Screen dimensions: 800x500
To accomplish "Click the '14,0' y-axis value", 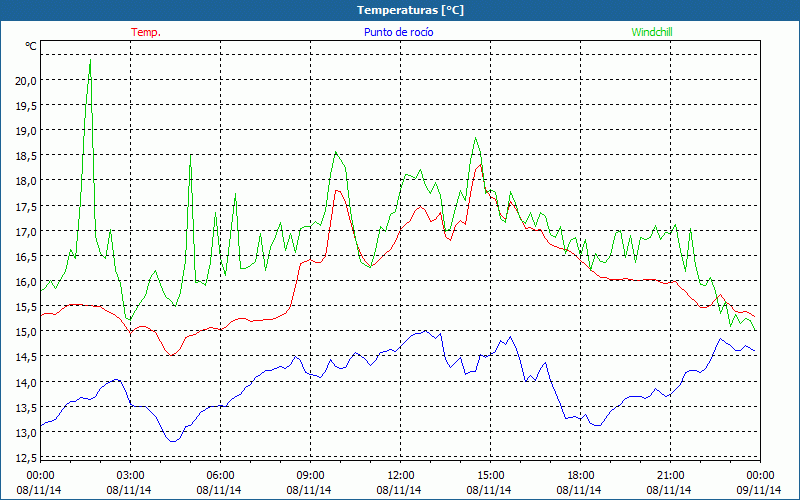I will [26, 382].
